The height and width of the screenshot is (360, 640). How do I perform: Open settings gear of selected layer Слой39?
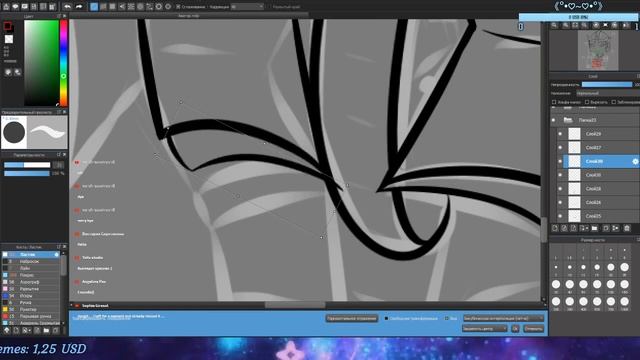click(635, 161)
